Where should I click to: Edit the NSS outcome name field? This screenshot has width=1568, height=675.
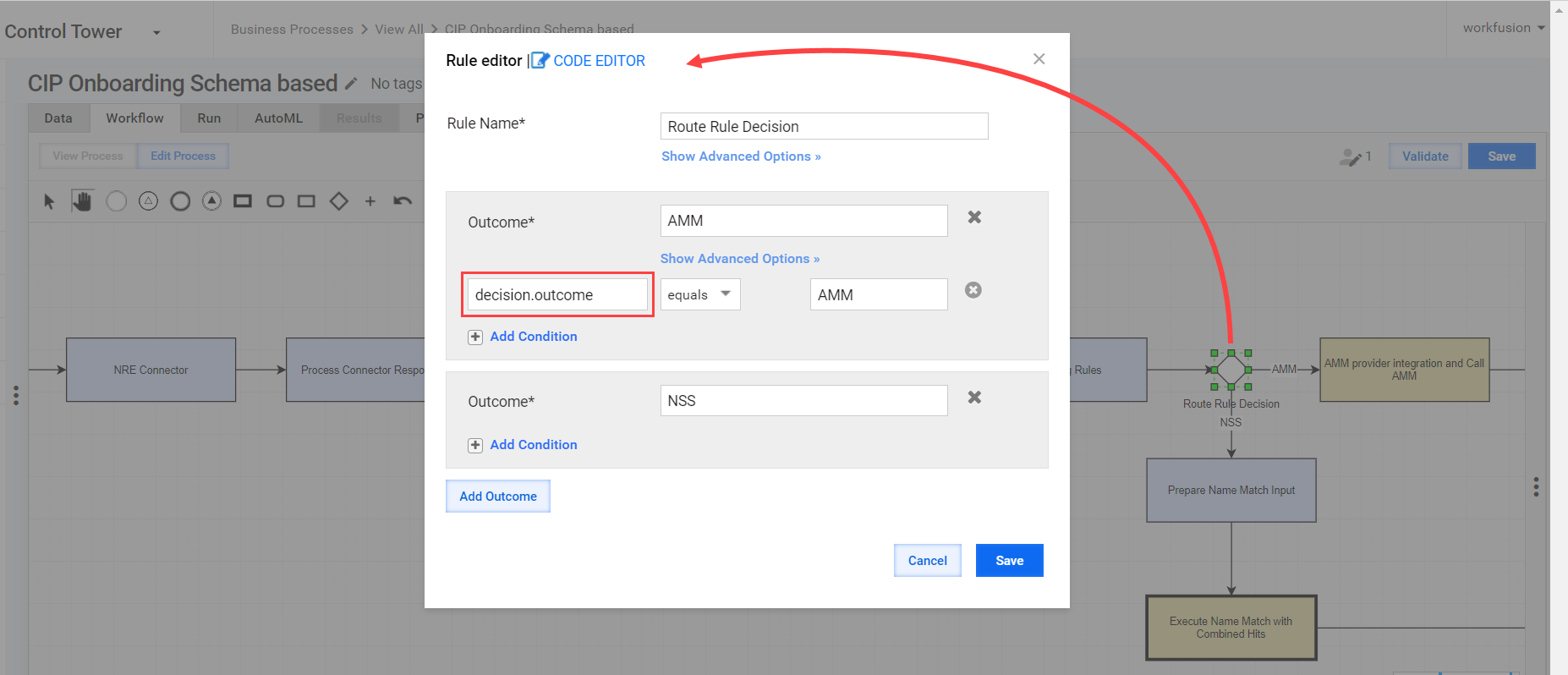click(x=803, y=400)
